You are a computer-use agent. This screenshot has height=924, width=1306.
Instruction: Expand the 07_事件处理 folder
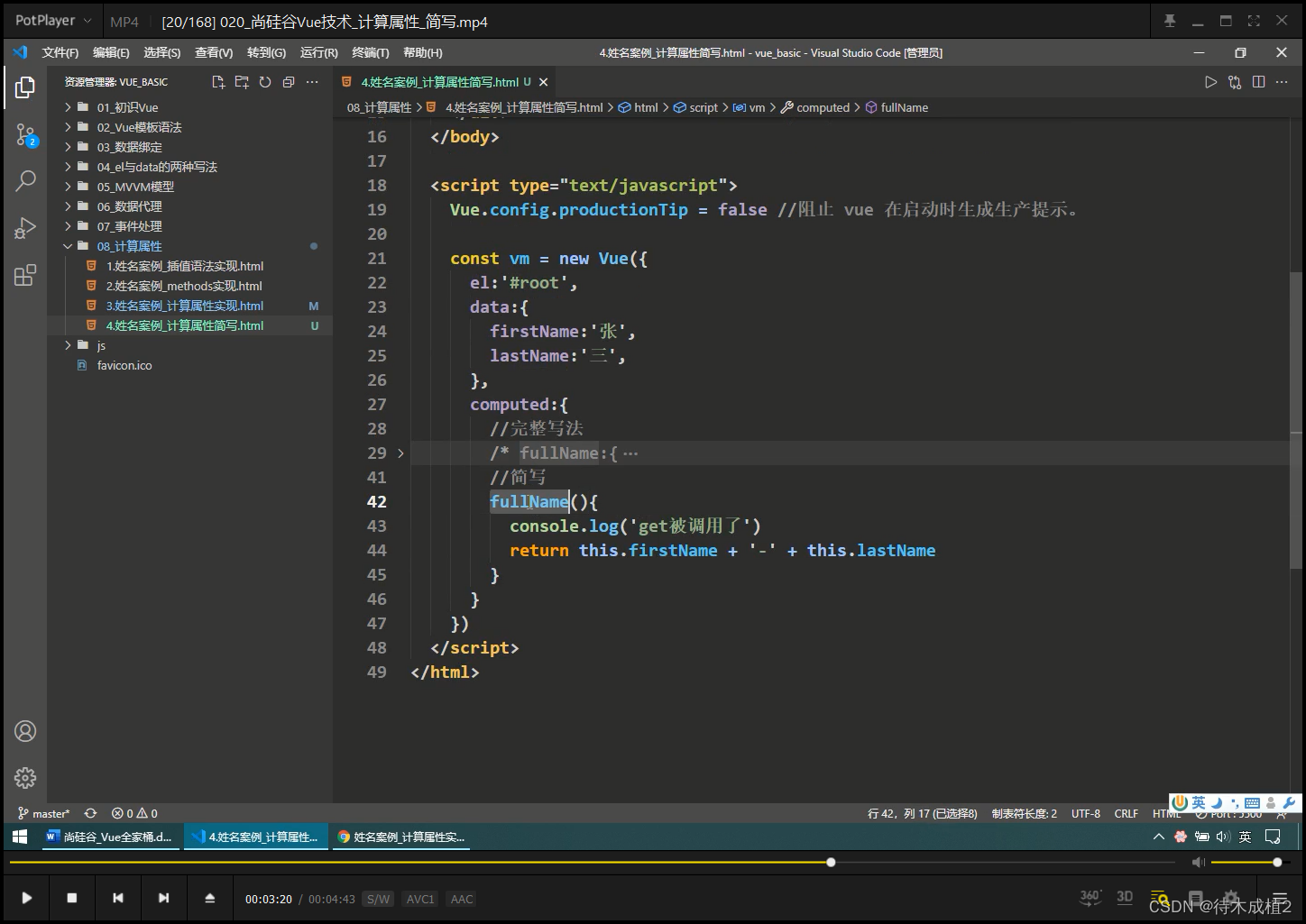130,226
